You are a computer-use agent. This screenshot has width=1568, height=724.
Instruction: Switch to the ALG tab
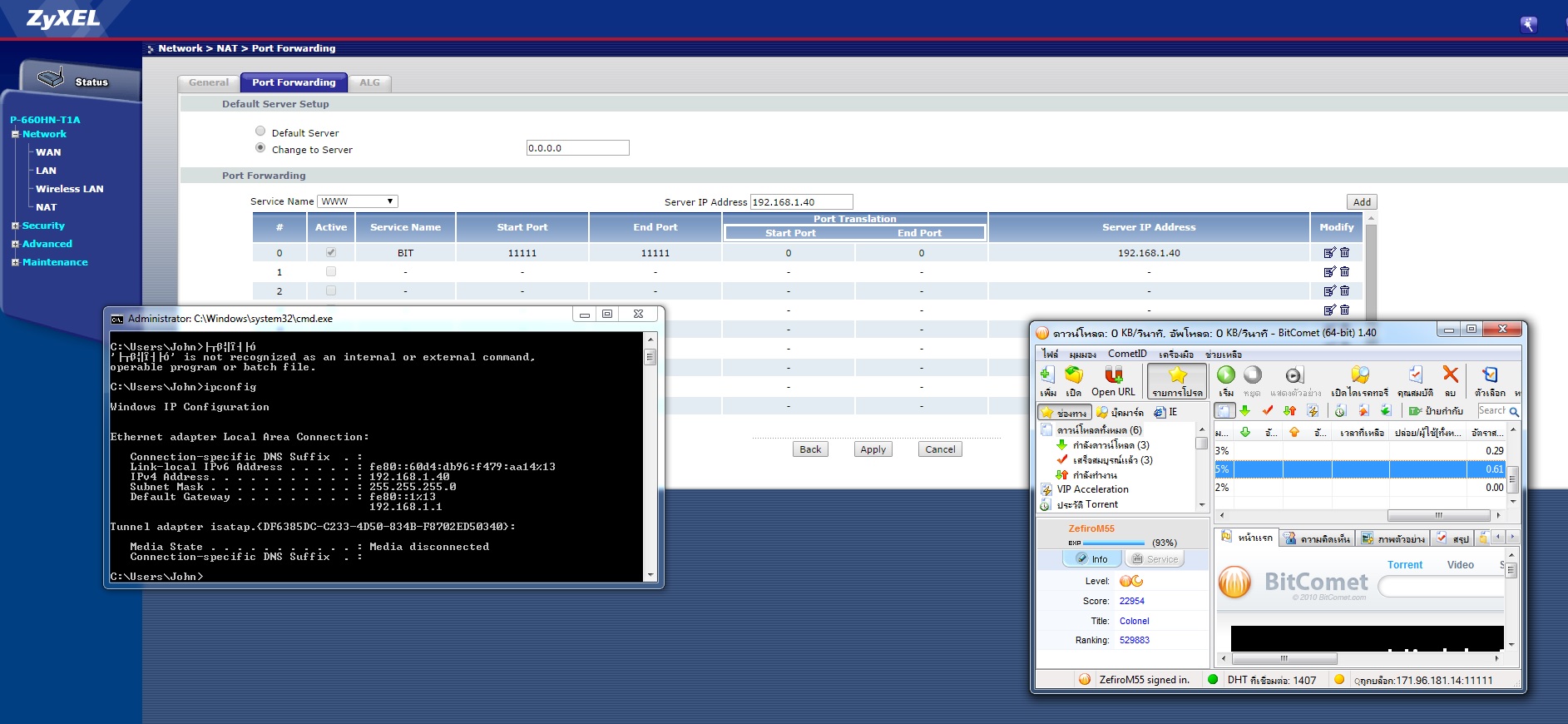pyautogui.click(x=369, y=82)
